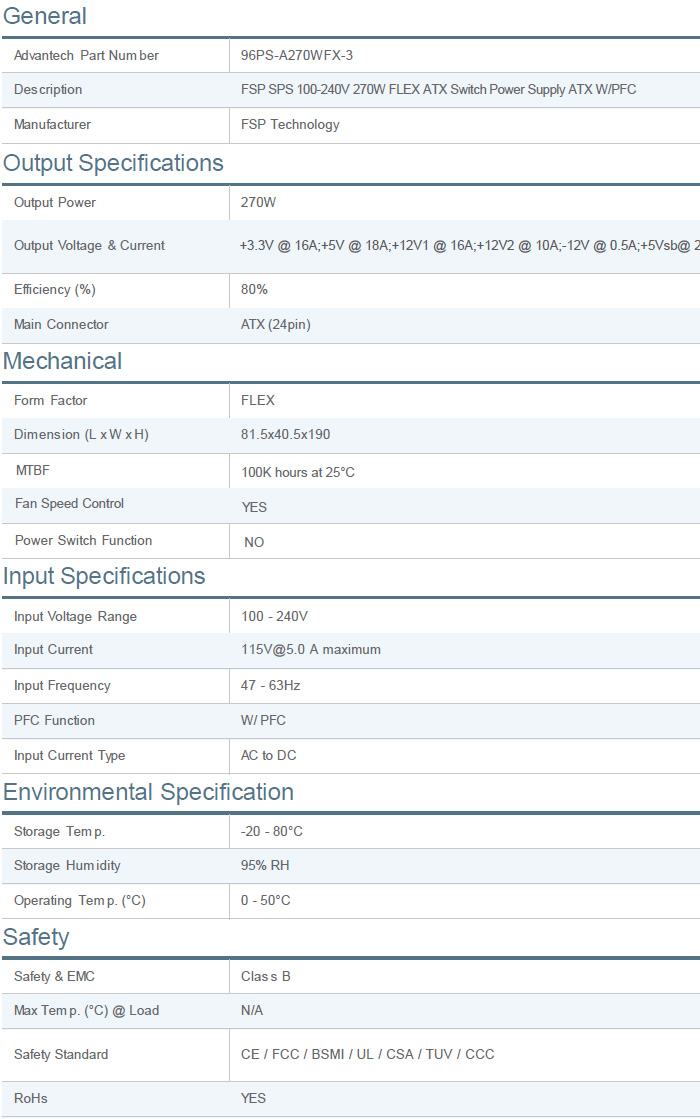Click the Environmental Specification heading
700x1119 pixels.
(x=148, y=792)
